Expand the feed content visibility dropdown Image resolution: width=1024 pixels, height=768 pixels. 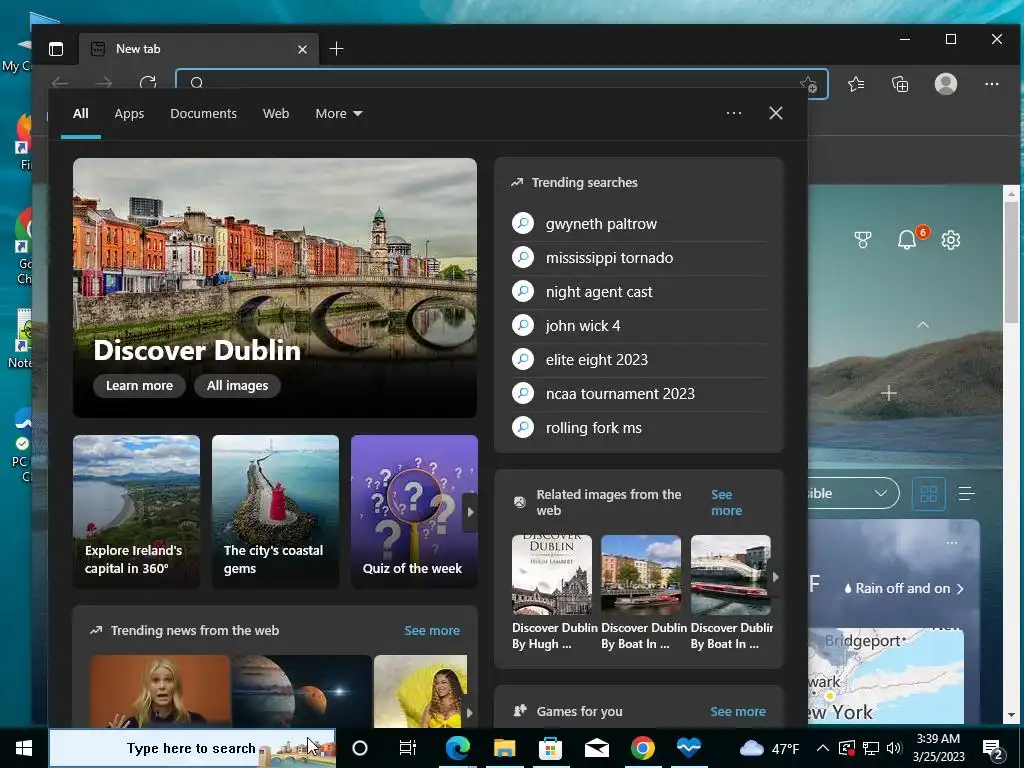854,493
